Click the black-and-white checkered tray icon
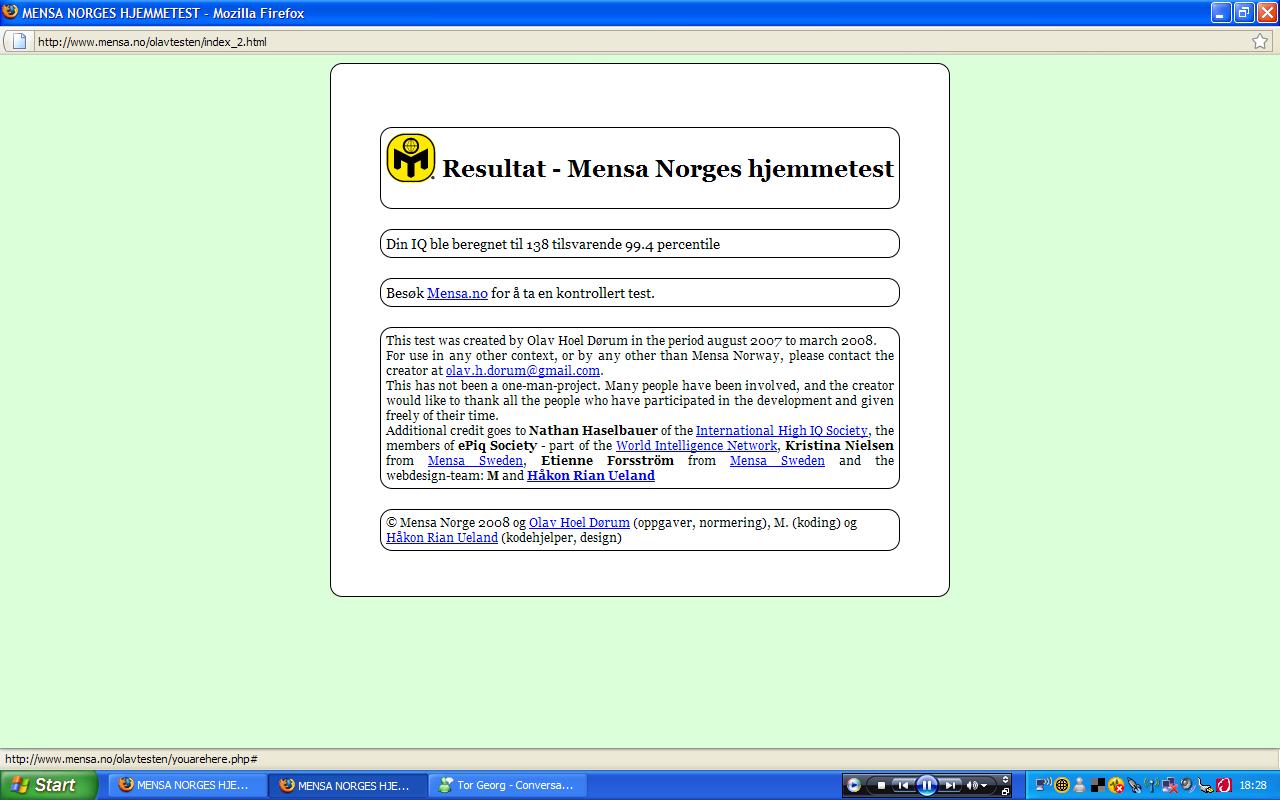Image resolution: width=1280 pixels, height=800 pixels. (x=1097, y=785)
